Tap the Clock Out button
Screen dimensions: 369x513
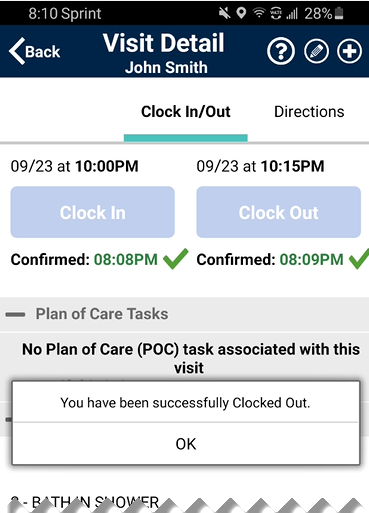point(279,212)
